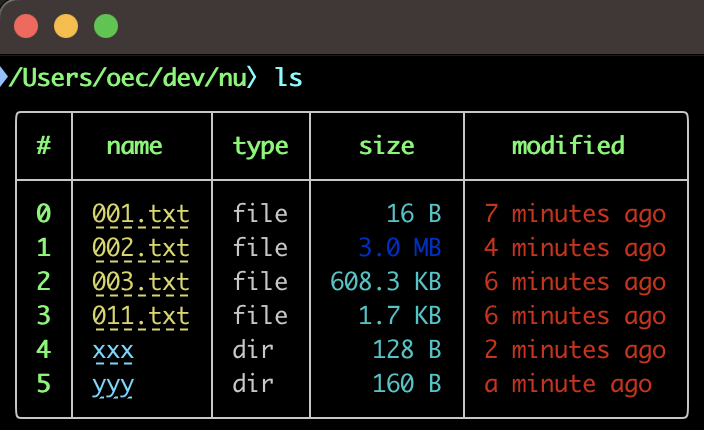Open the xxx directory link

click(x=113, y=351)
